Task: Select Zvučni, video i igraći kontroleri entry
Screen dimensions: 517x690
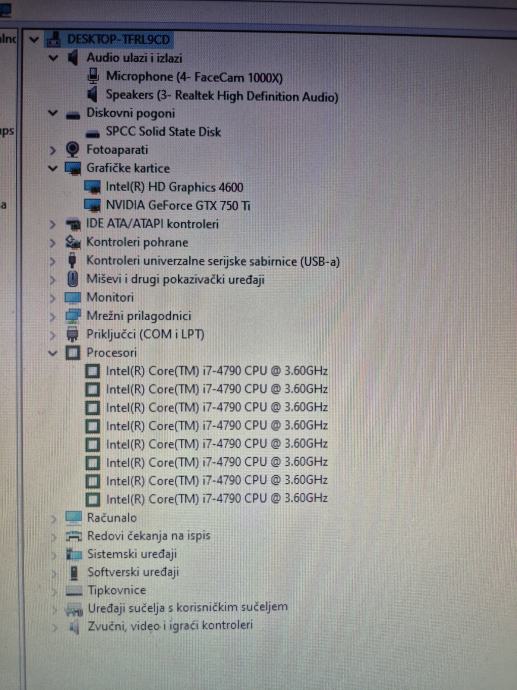Action: (170, 625)
